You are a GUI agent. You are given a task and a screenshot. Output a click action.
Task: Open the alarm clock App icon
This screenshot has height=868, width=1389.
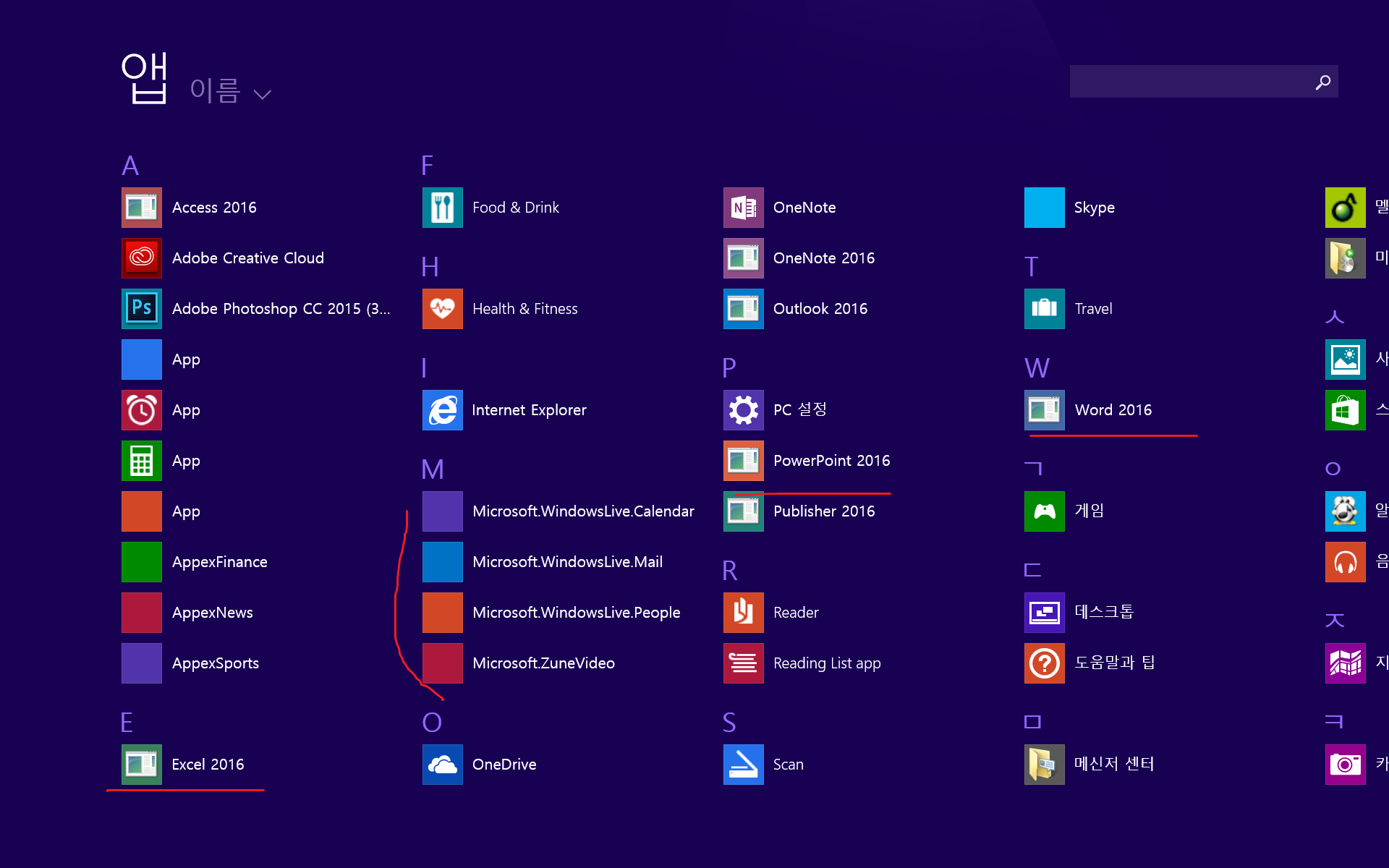click(x=142, y=410)
